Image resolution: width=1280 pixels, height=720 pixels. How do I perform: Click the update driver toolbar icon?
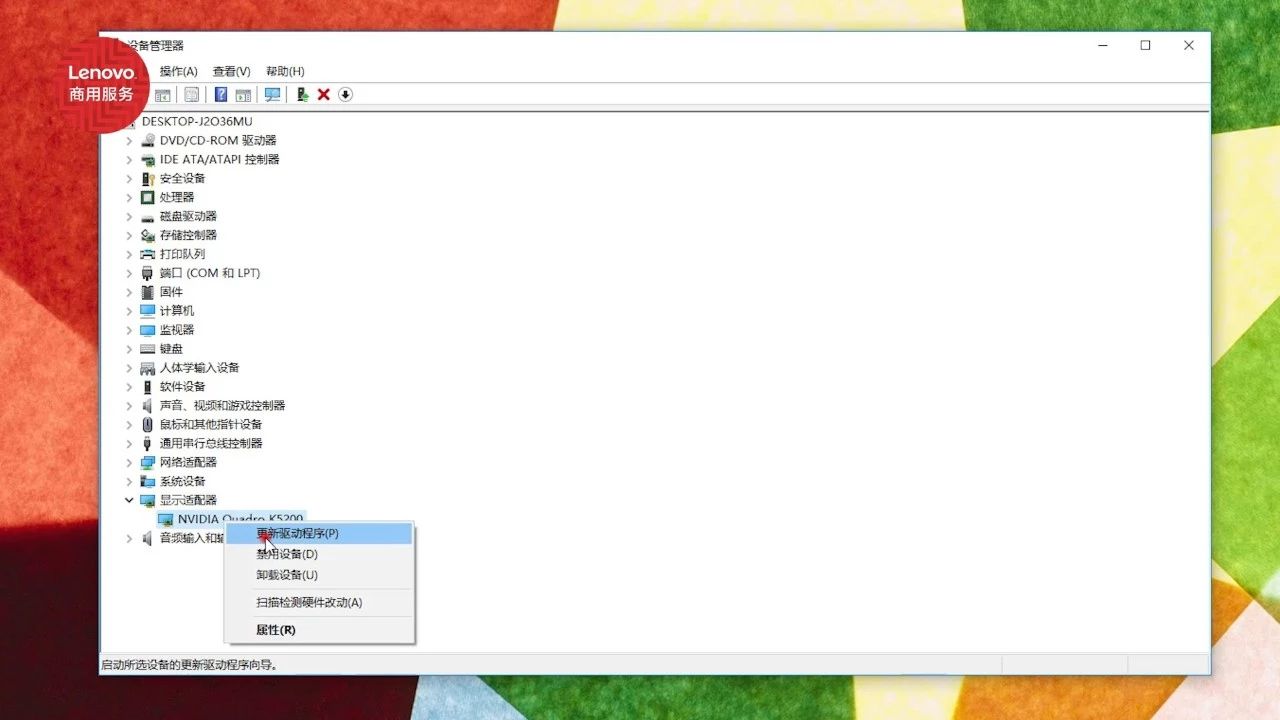302,94
